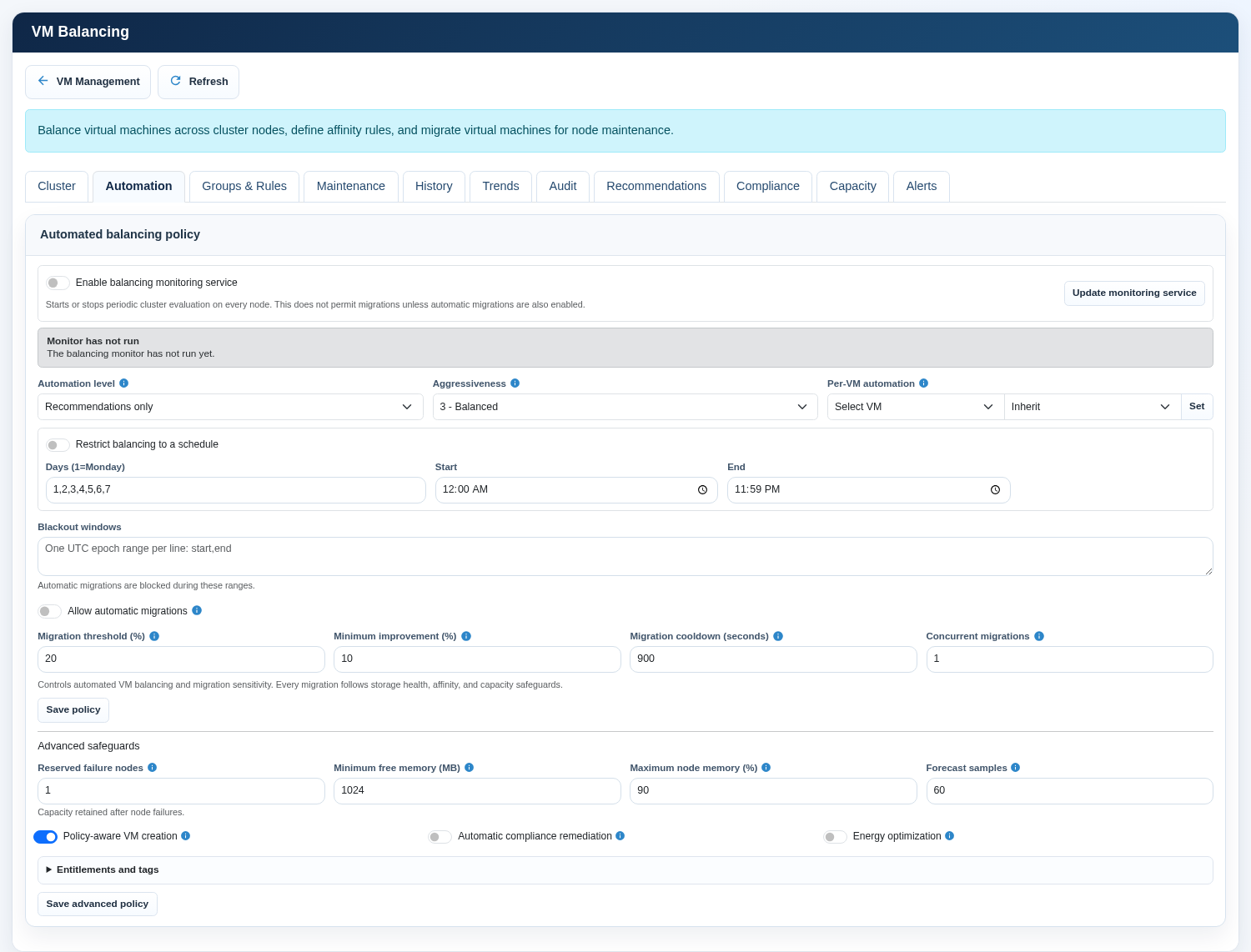Open the History tab

[x=434, y=186]
